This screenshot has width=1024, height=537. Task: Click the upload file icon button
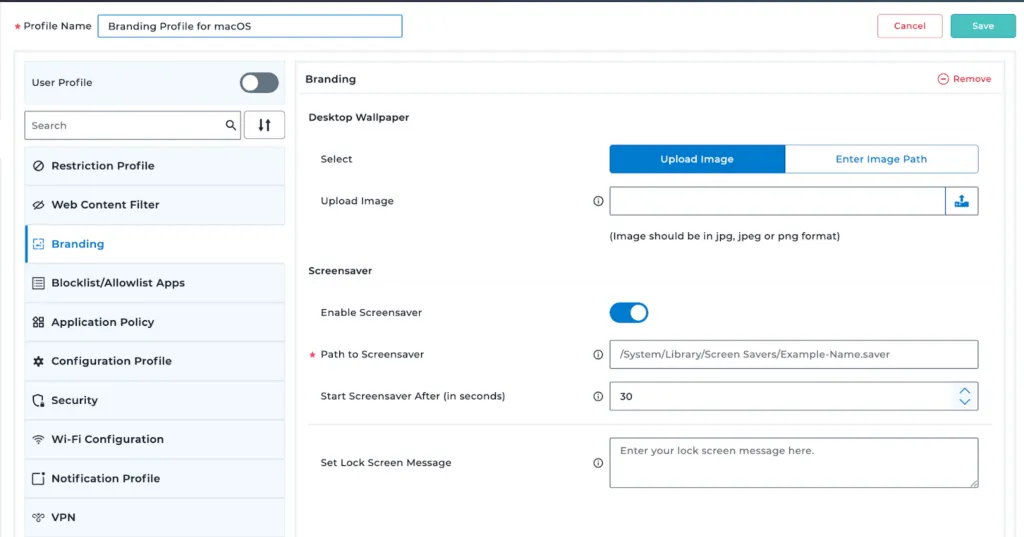961,201
